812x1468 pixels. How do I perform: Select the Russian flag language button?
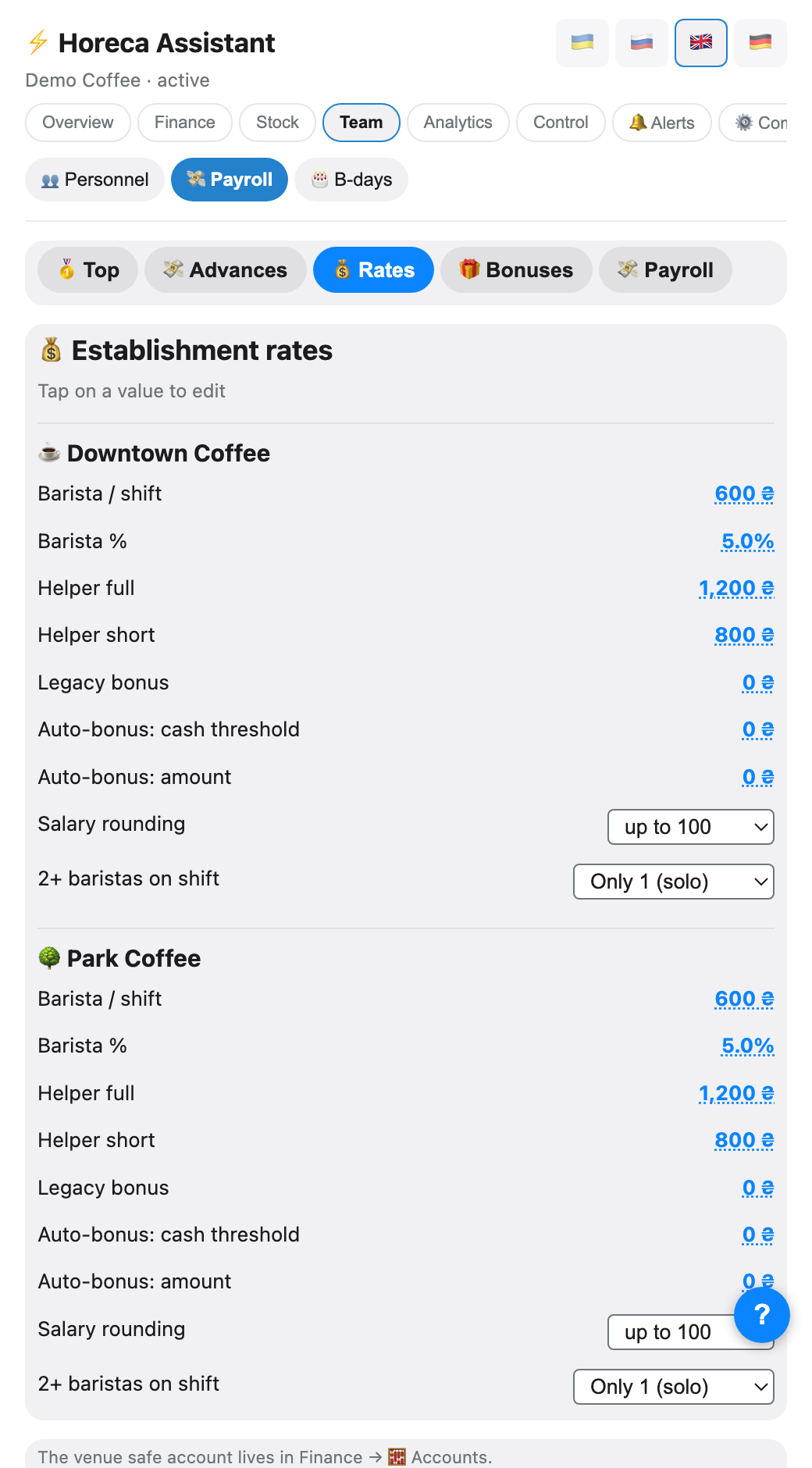point(642,43)
